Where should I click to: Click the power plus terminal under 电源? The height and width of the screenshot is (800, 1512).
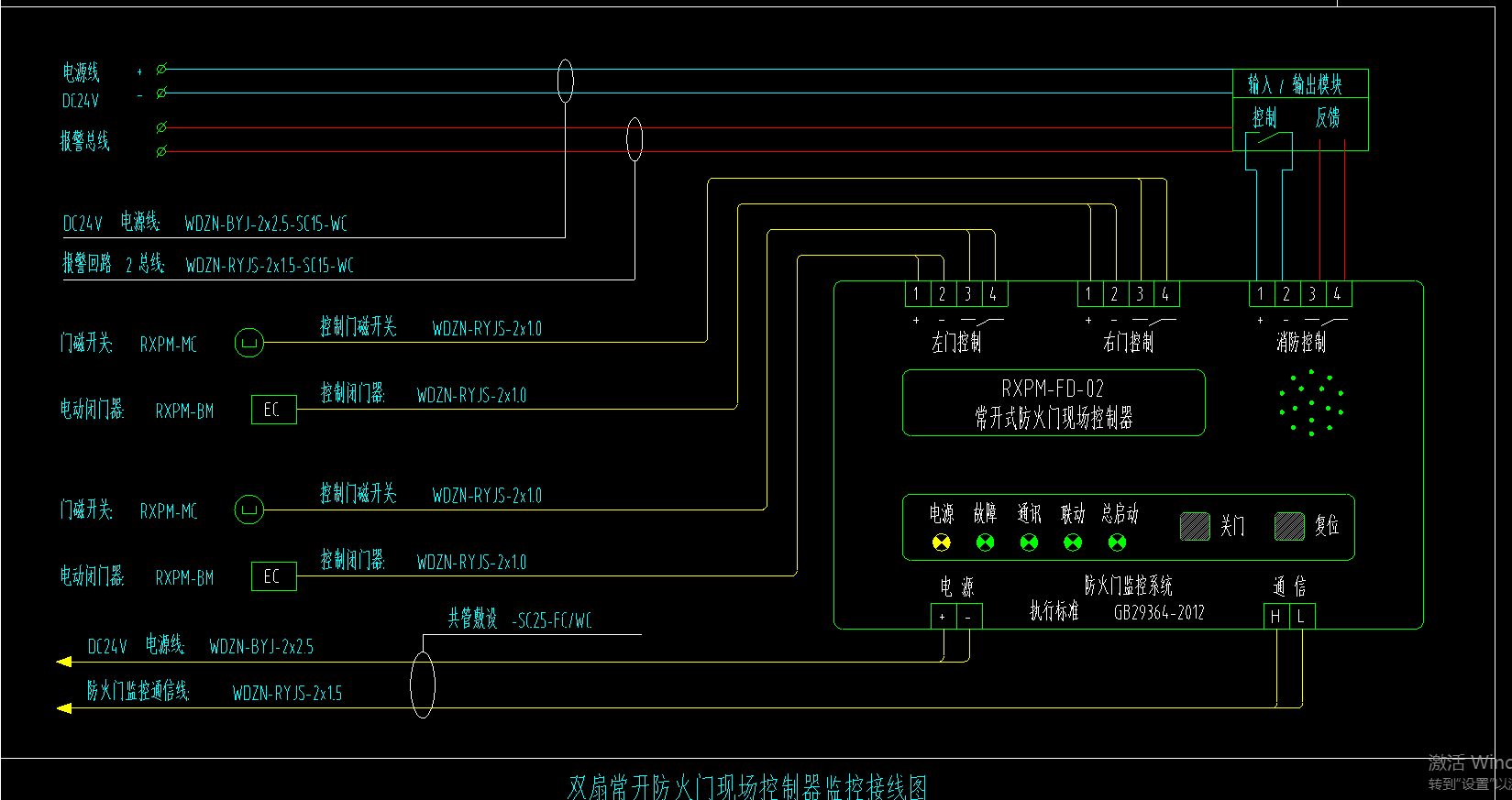pyautogui.click(x=944, y=617)
